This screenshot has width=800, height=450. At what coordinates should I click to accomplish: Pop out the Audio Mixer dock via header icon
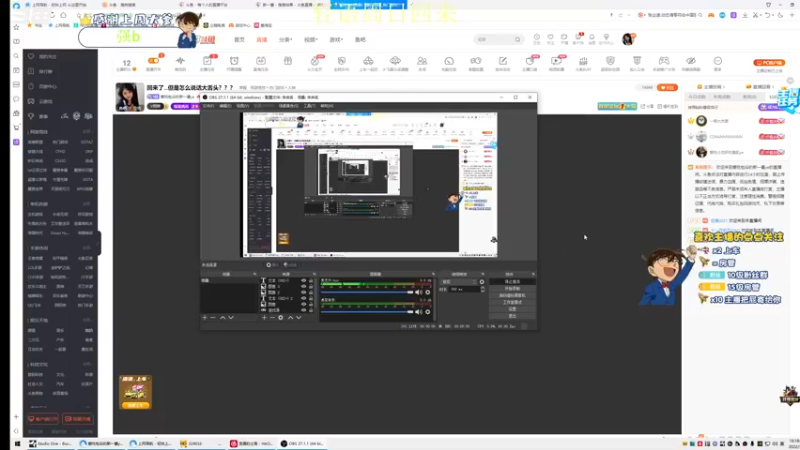point(433,274)
